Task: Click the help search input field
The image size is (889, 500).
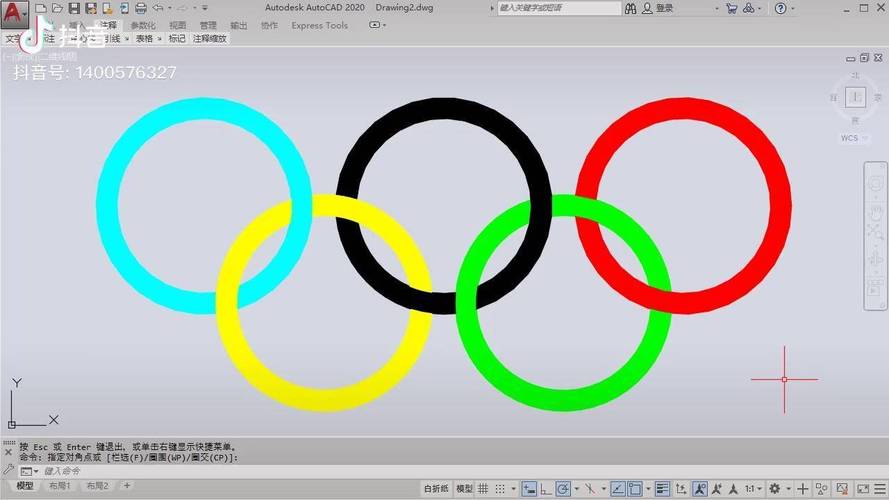Action: point(559,8)
